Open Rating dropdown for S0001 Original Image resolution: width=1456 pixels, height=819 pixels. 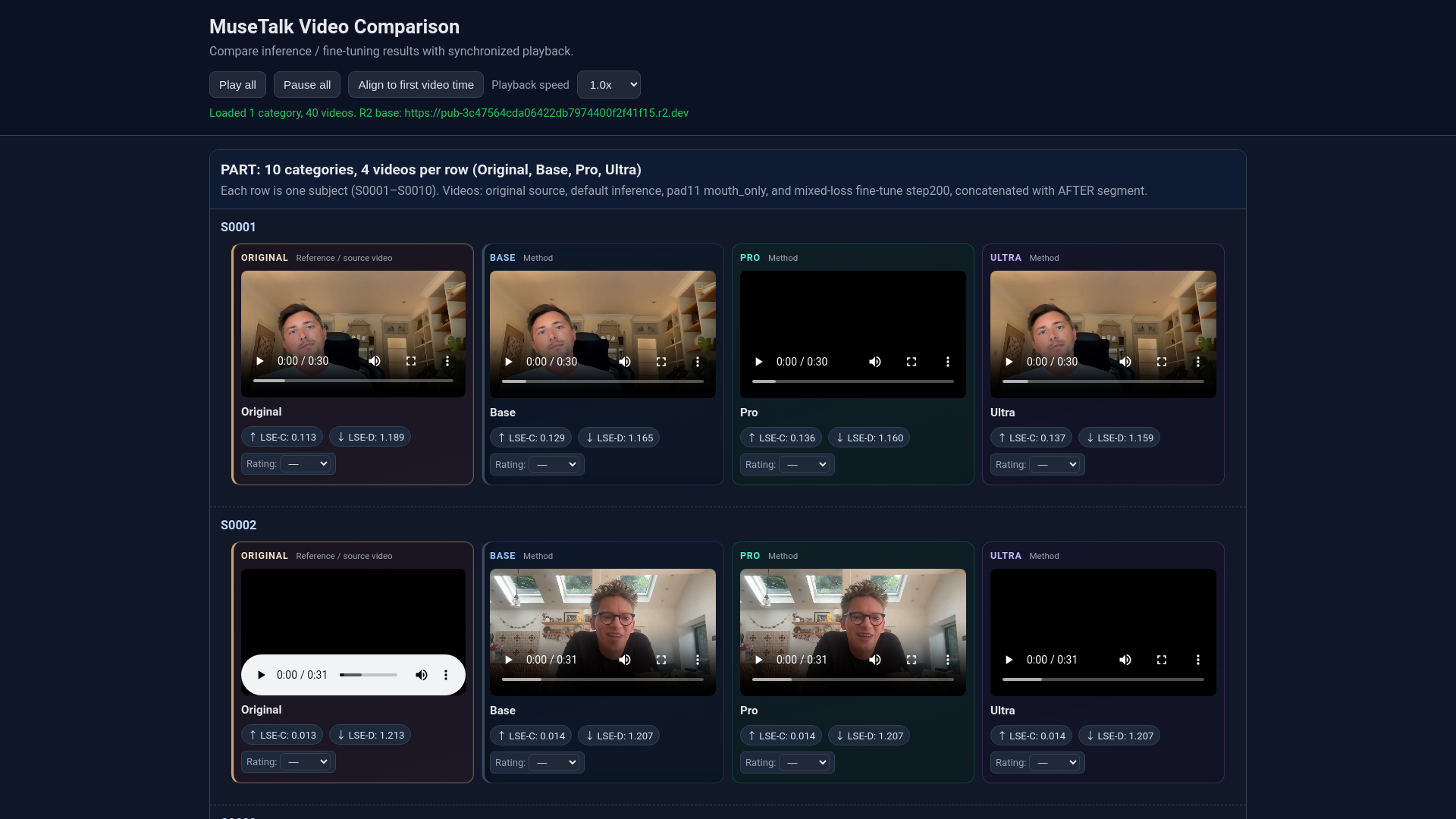(307, 464)
